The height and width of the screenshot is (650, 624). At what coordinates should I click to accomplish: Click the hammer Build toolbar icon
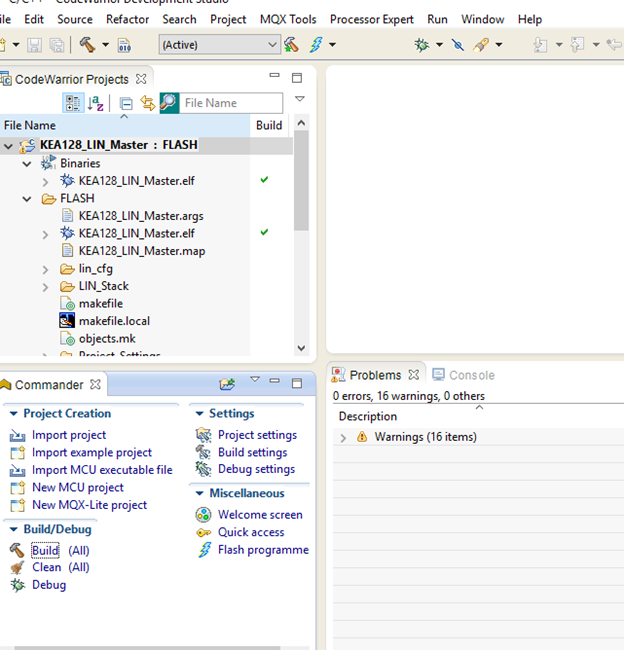click(87, 44)
